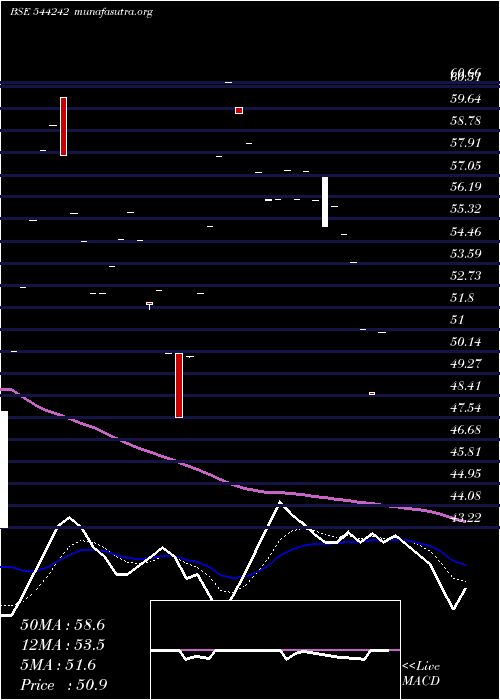
Task: Click the 50MA : 58.6 readout
Action: point(62,625)
